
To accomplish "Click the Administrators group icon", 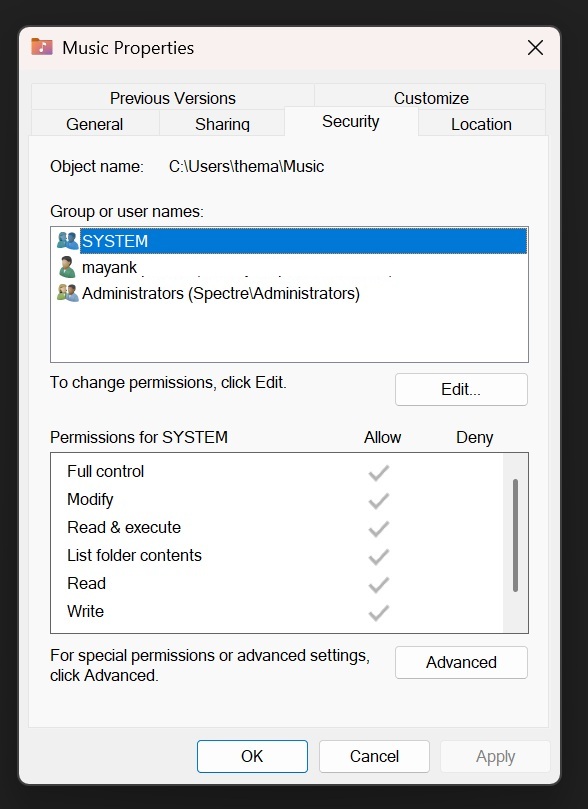I will (62, 293).
